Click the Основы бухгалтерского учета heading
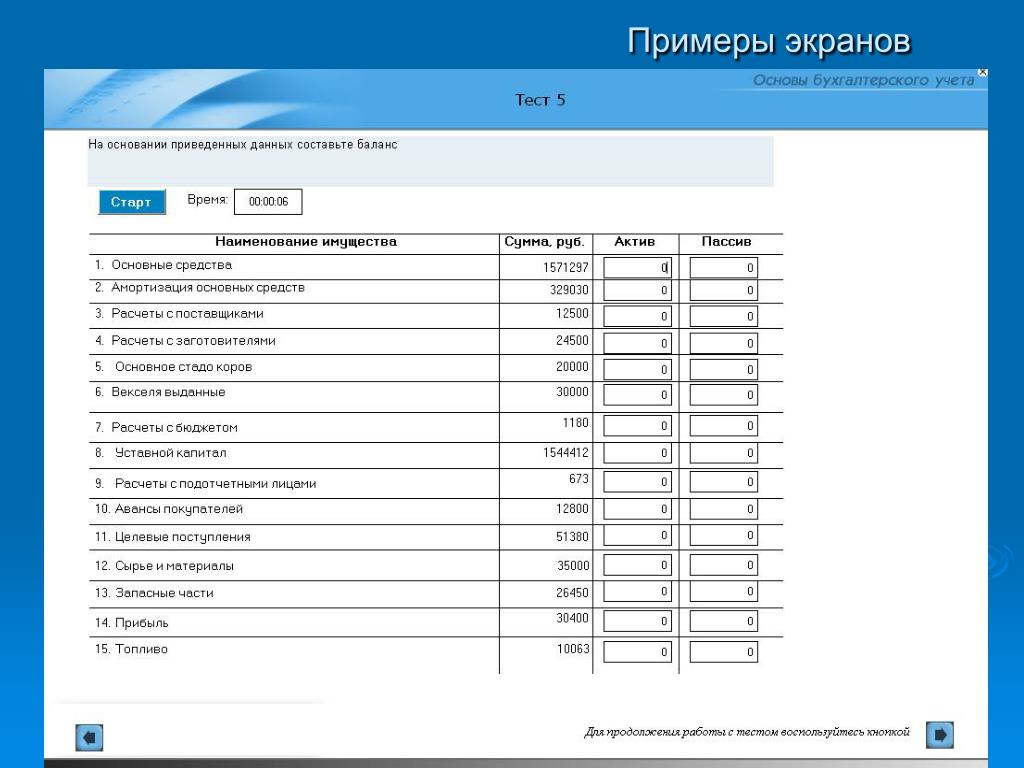The image size is (1024, 768). (x=863, y=80)
